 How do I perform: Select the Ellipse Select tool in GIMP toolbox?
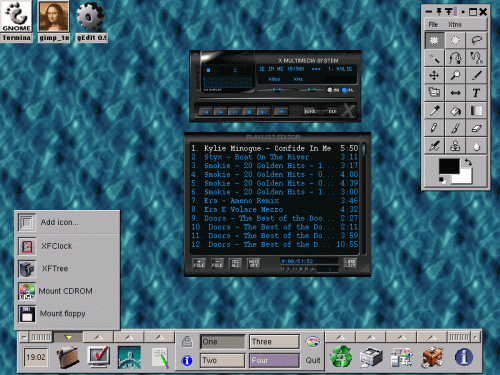click(x=455, y=40)
